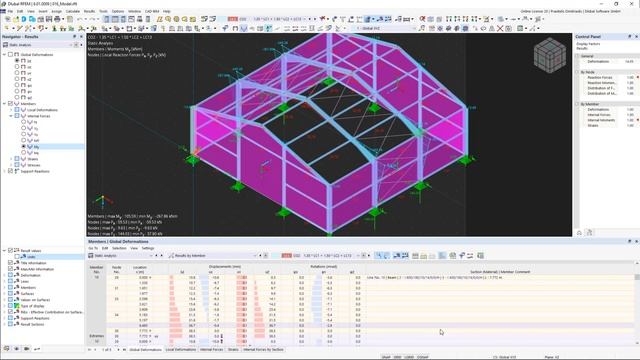Expand the Strains tree node
The width and height of the screenshot is (640, 360).
click(11, 159)
